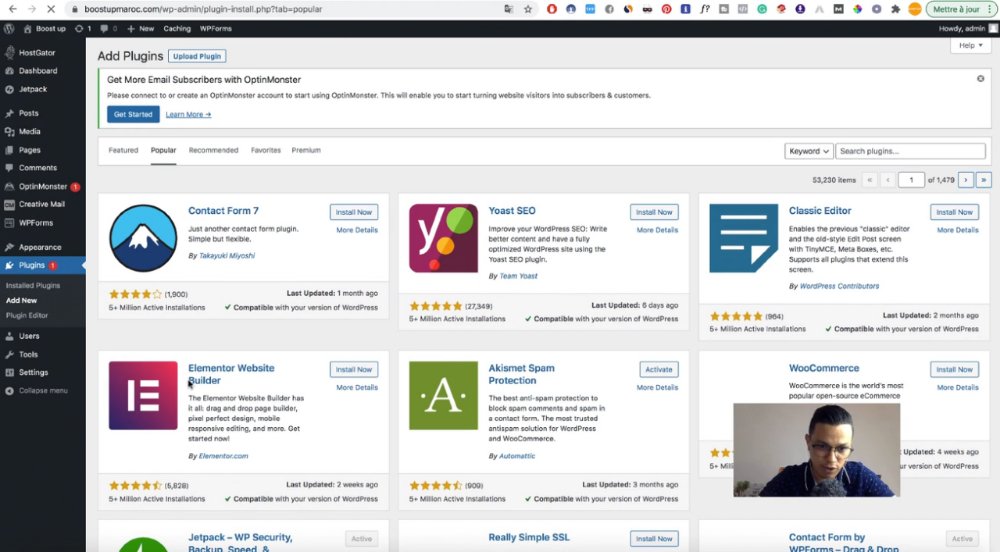The height and width of the screenshot is (552, 1000).
Task: Go to Posts in the sidebar
Action: pos(29,113)
